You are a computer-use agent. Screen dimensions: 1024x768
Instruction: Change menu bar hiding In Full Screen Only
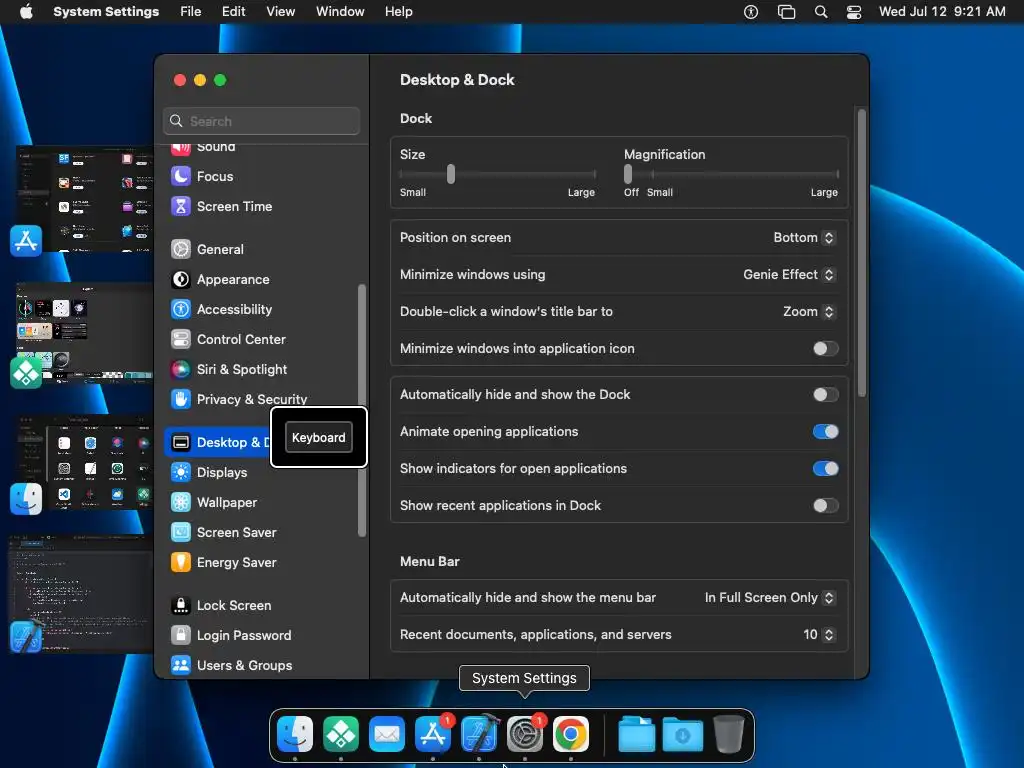point(770,598)
